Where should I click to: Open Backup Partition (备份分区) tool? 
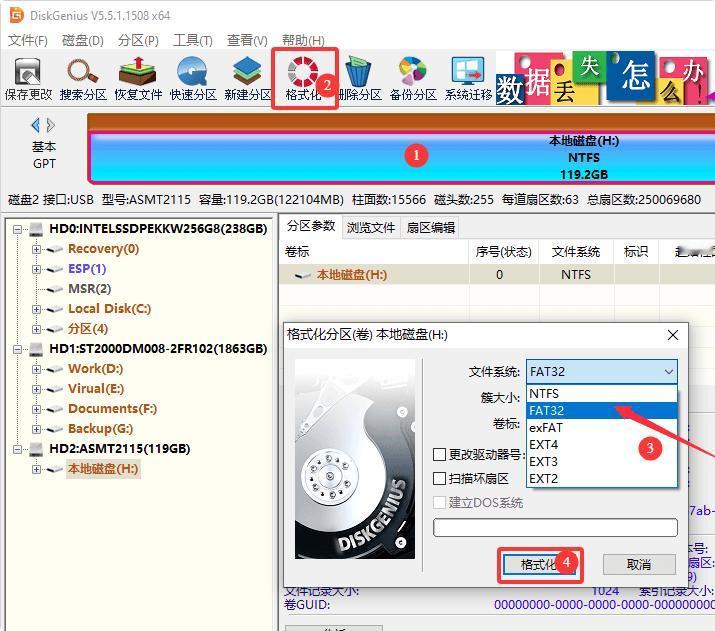tap(413, 72)
